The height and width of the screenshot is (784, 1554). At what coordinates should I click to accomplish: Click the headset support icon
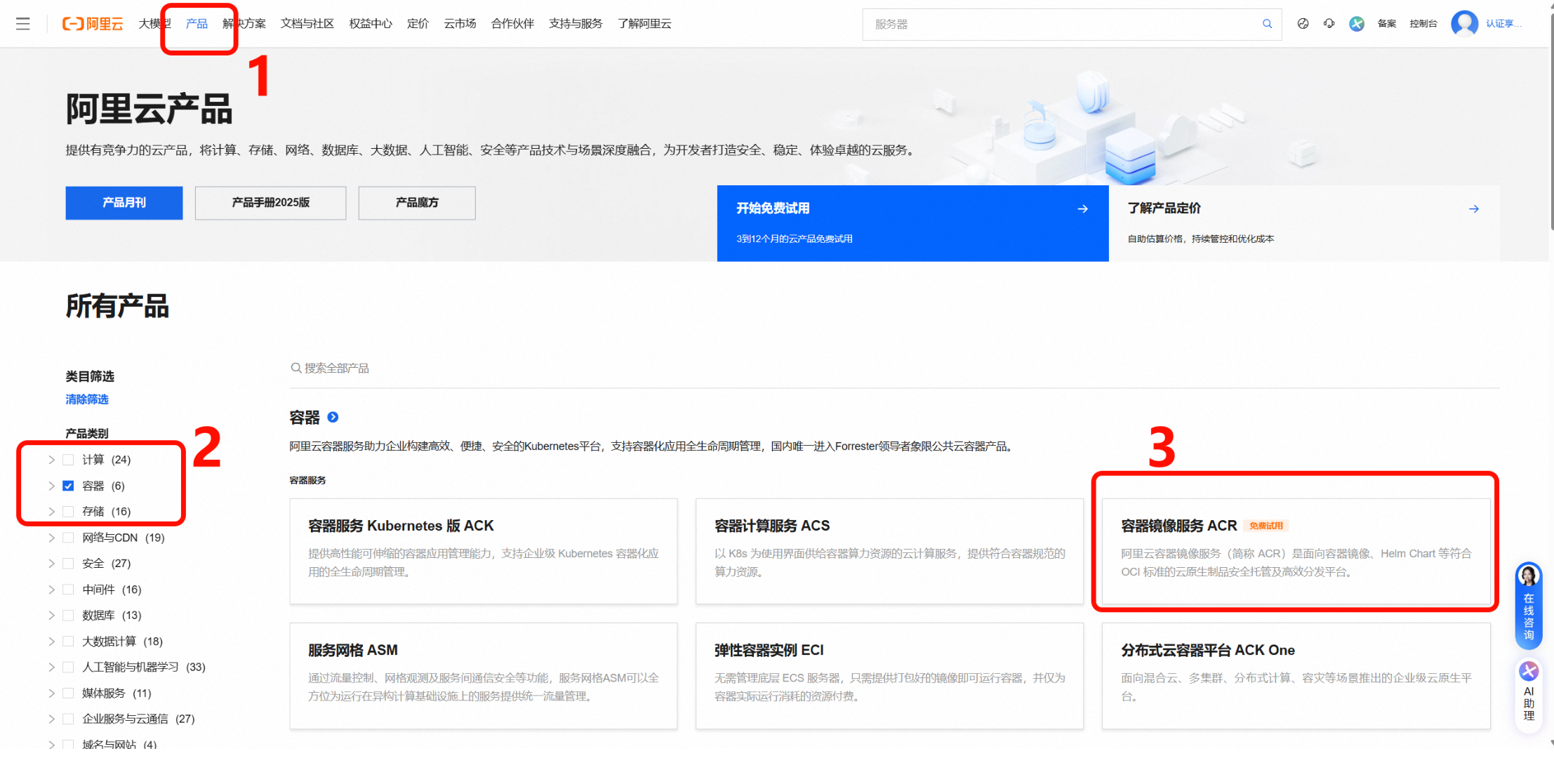point(1329,24)
